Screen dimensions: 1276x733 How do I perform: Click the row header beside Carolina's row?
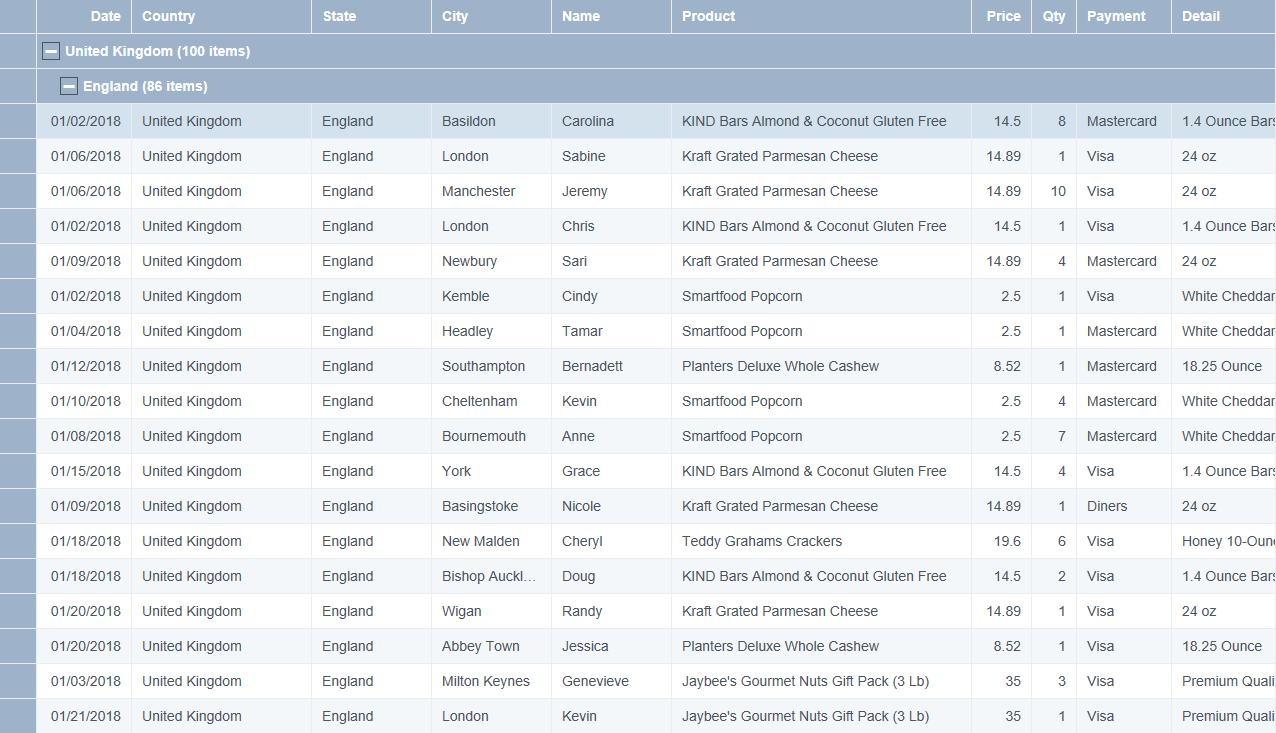click(x=18, y=121)
